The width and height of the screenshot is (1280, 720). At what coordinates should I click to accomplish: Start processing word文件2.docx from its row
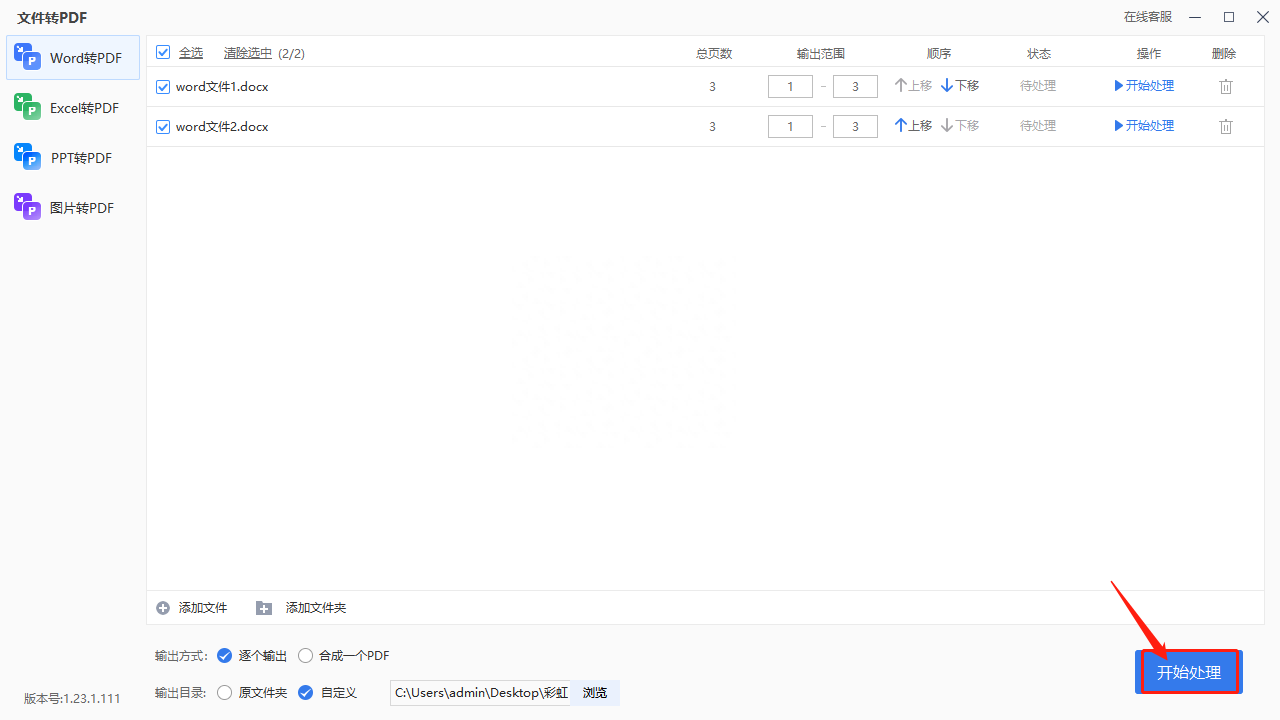click(1144, 126)
